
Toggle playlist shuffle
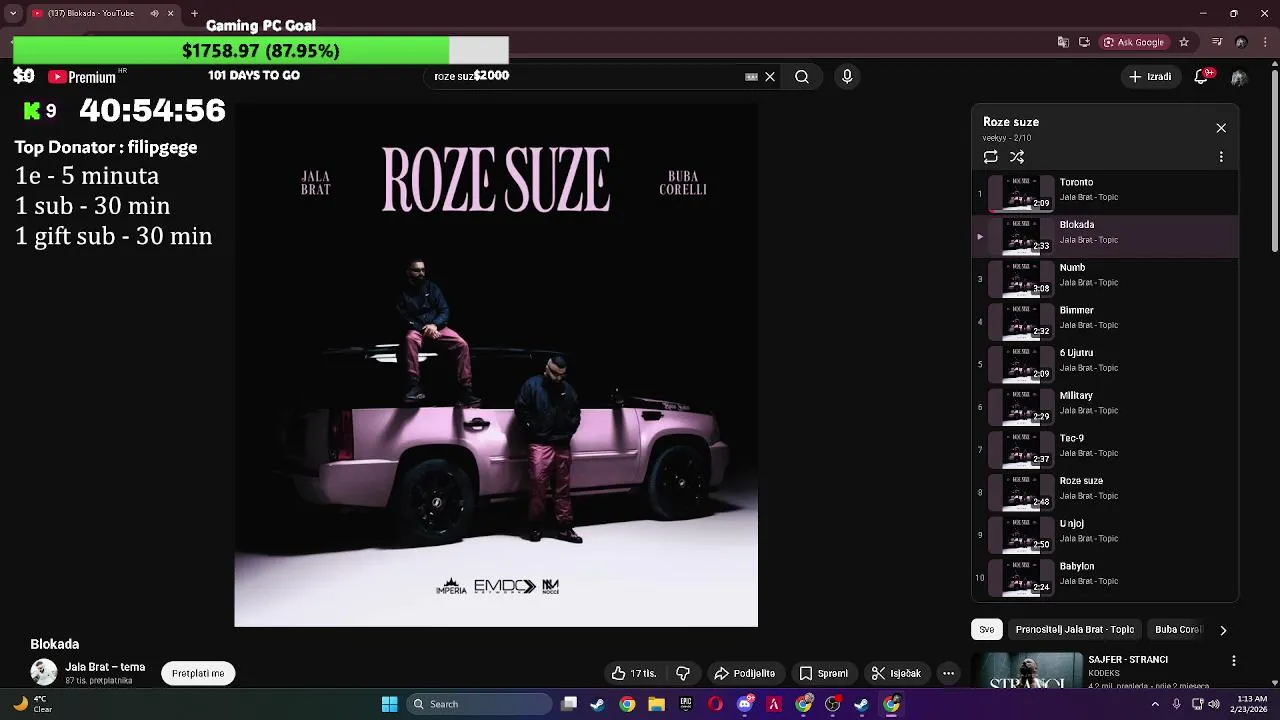(x=1017, y=157)
